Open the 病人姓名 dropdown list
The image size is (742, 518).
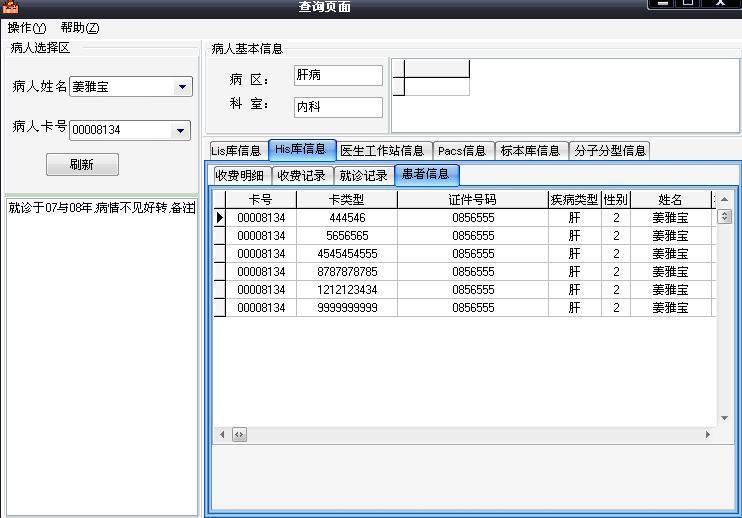click(182, 87)
